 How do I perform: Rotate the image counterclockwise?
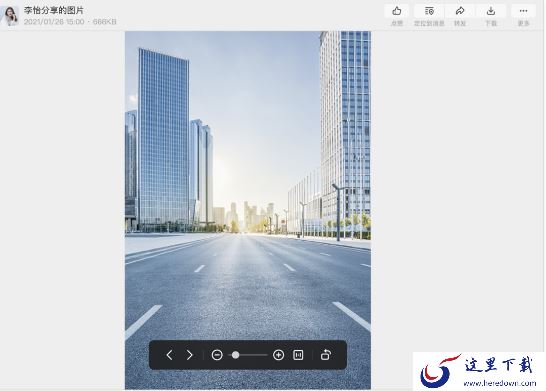[326, 355]
